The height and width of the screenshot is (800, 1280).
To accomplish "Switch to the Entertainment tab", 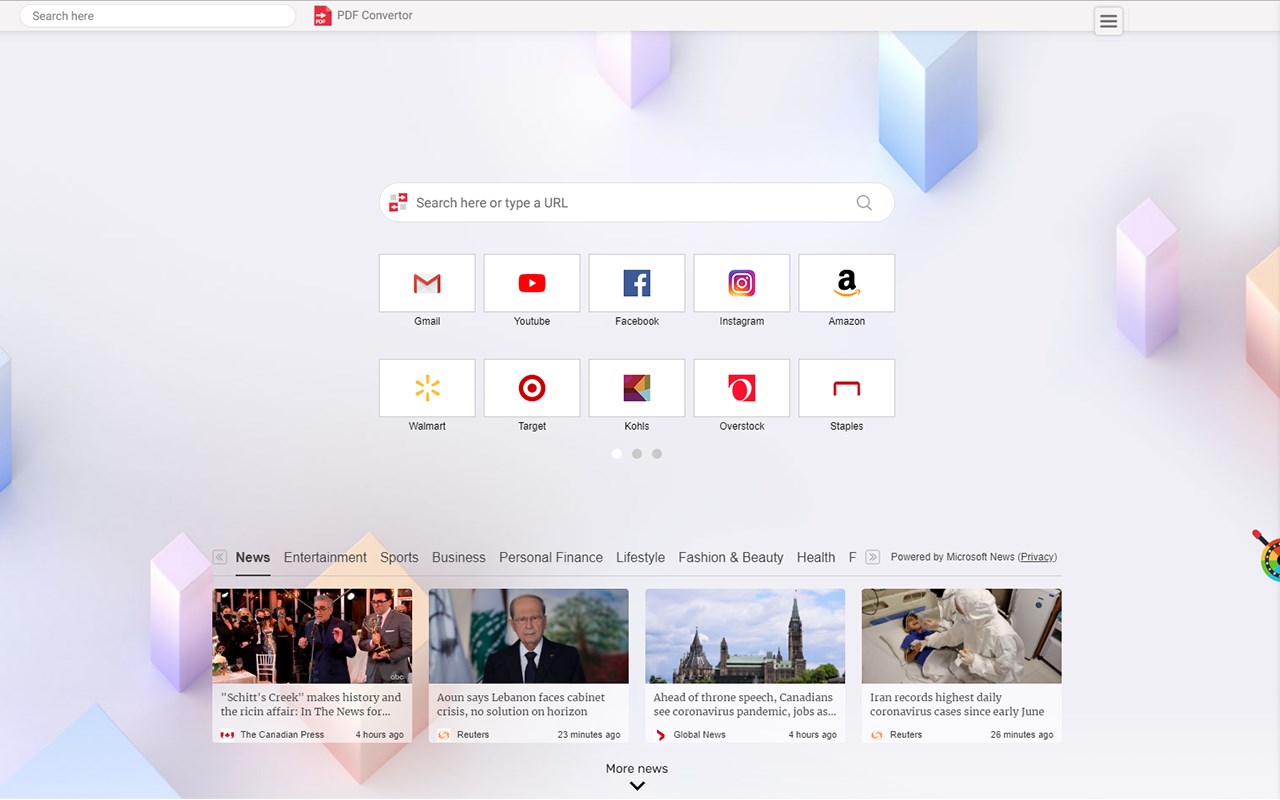I will click(x=325, y=557).
